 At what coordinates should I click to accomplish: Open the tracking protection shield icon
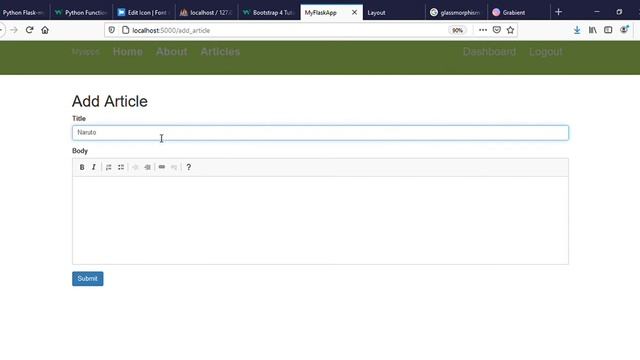(111, 30)
